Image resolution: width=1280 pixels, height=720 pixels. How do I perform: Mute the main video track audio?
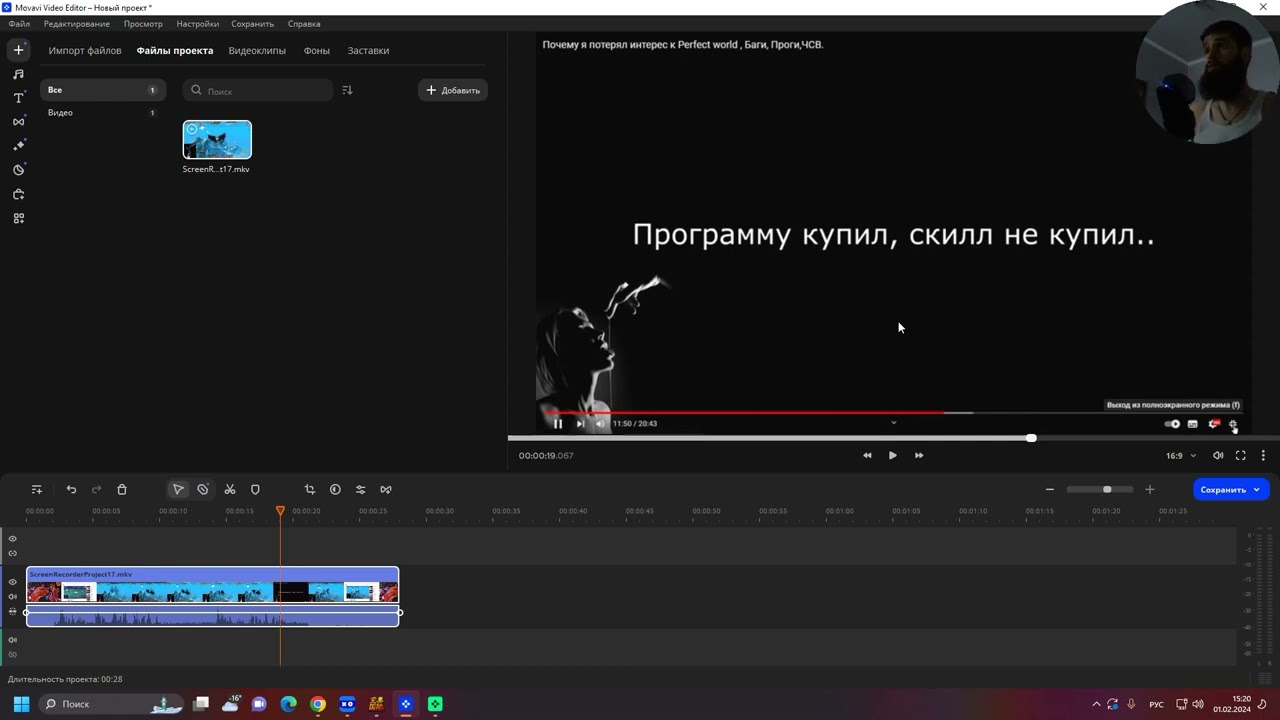point(13,596)
